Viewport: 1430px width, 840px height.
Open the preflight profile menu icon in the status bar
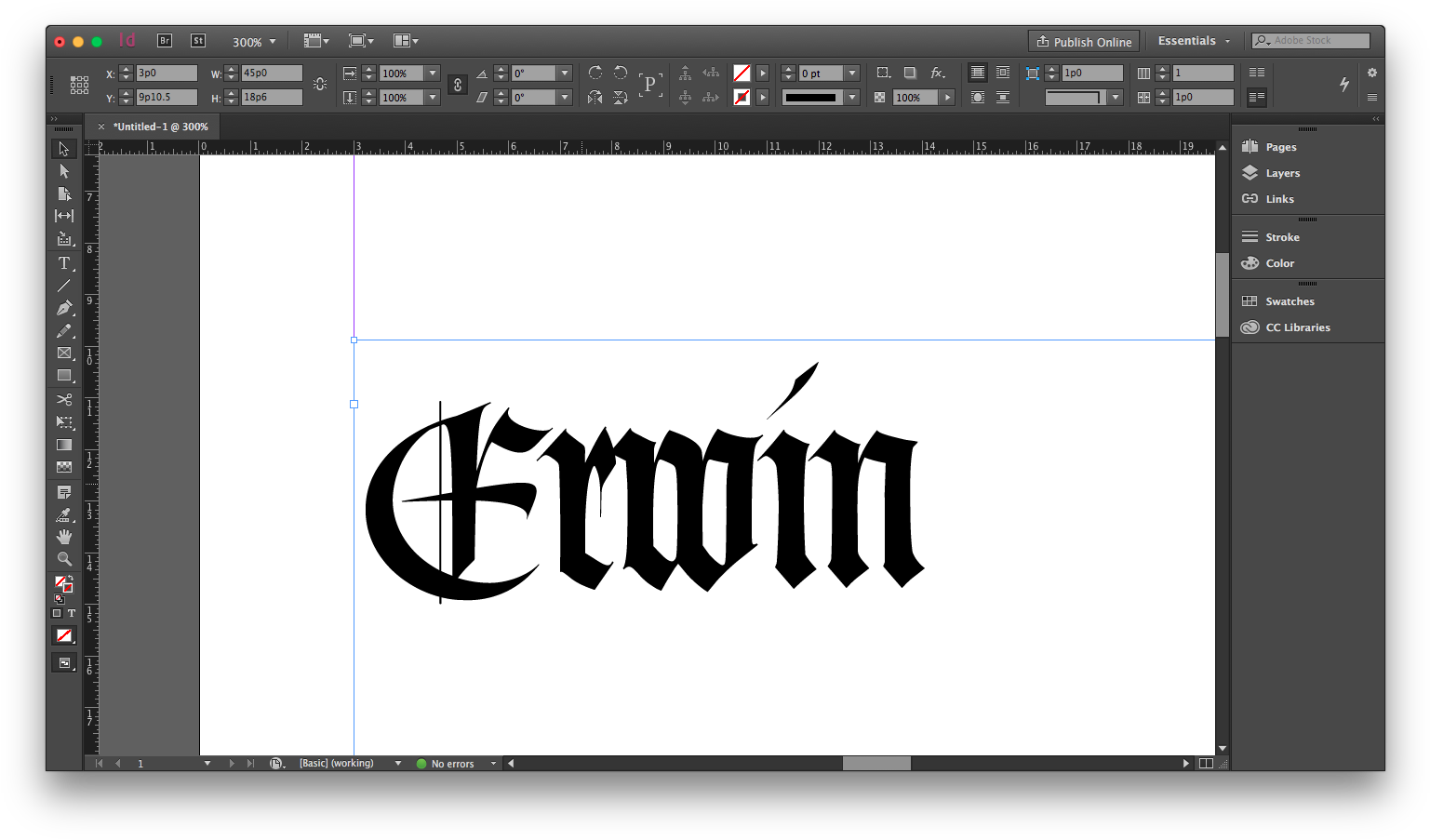pos(276,763)
